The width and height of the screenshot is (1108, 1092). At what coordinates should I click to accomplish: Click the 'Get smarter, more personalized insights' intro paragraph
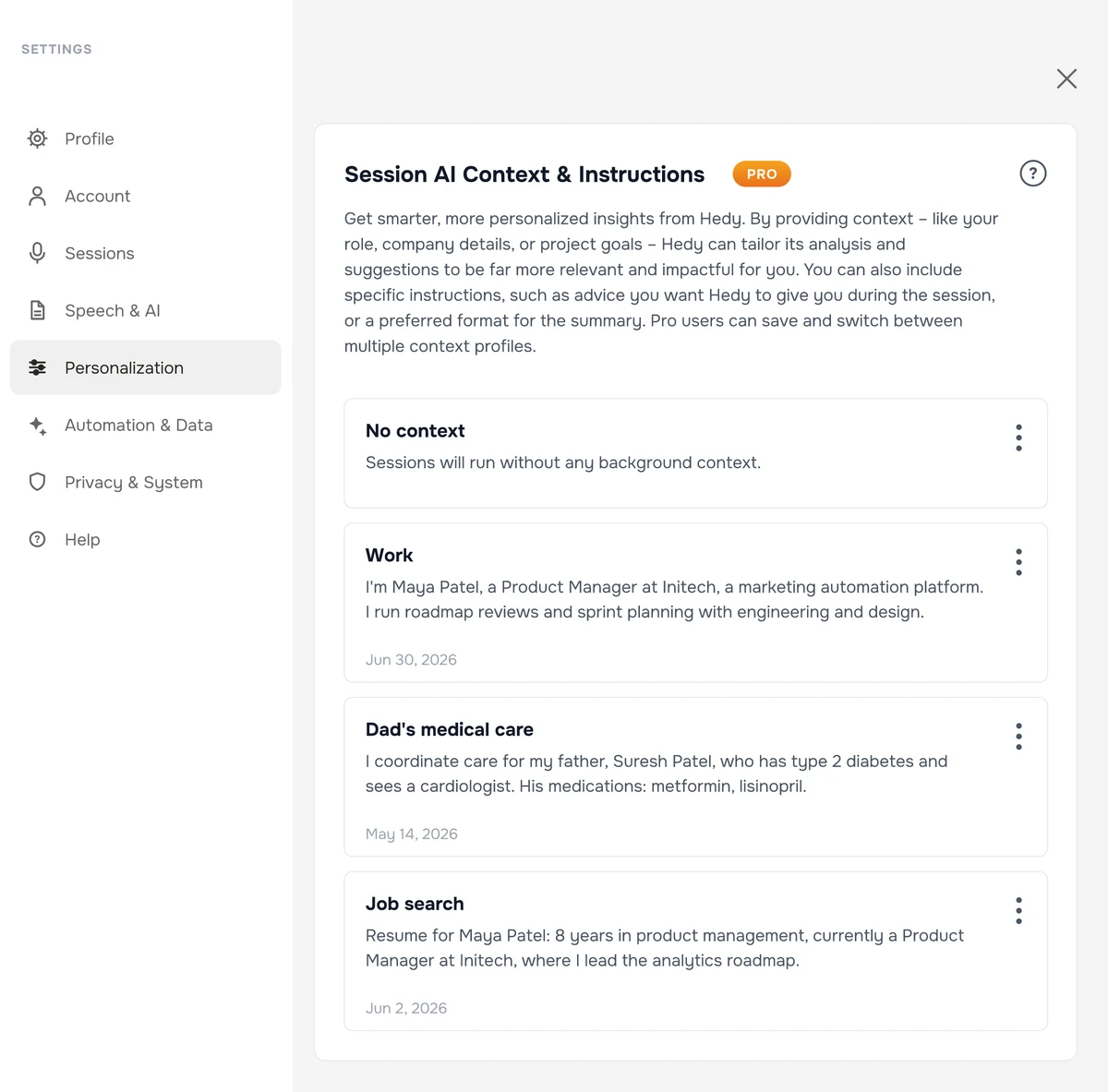[x=671, y=282]
